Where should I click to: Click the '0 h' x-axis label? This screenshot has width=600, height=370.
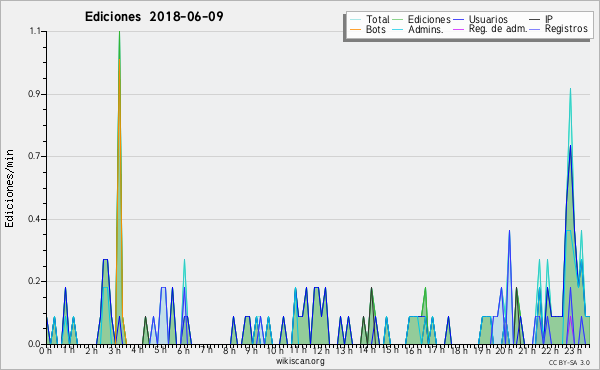45,351
